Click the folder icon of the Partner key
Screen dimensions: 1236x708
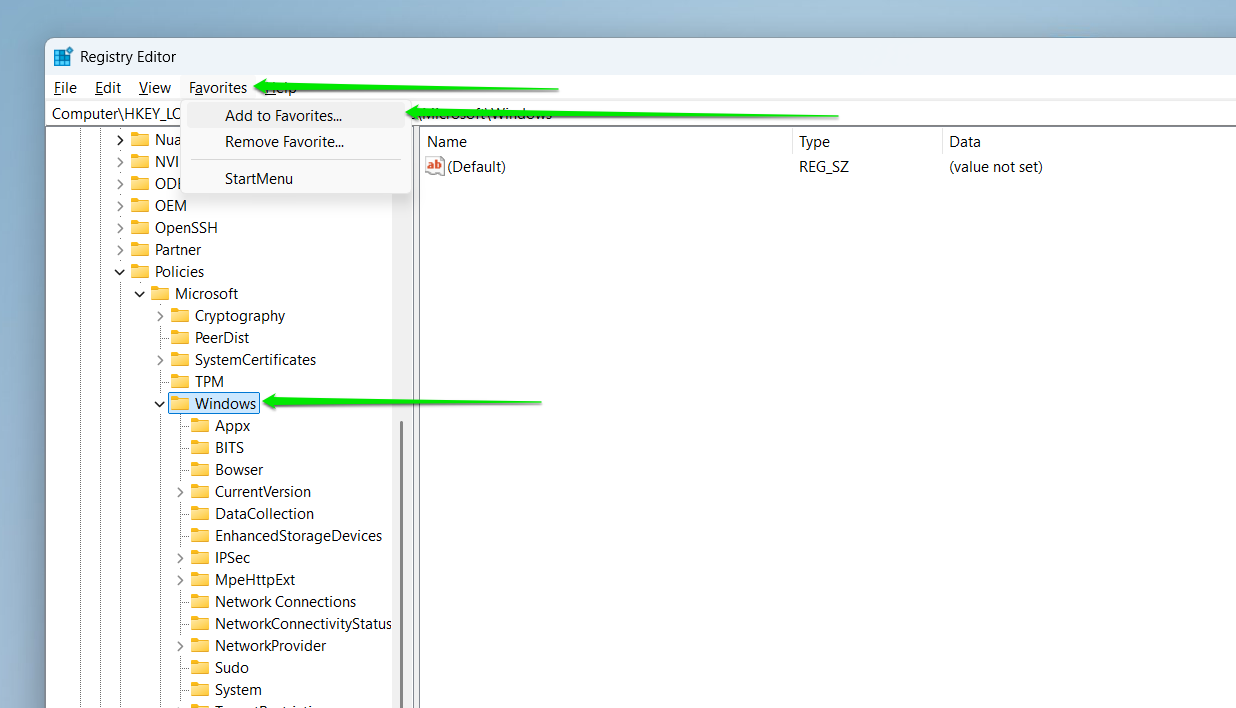(140, 250)
